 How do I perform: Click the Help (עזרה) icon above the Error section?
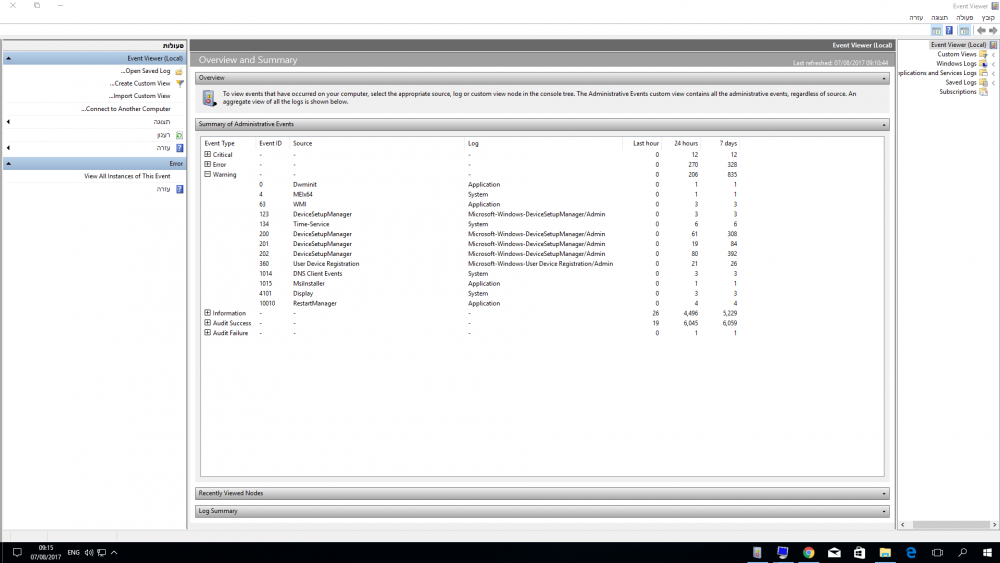[179, 148]
